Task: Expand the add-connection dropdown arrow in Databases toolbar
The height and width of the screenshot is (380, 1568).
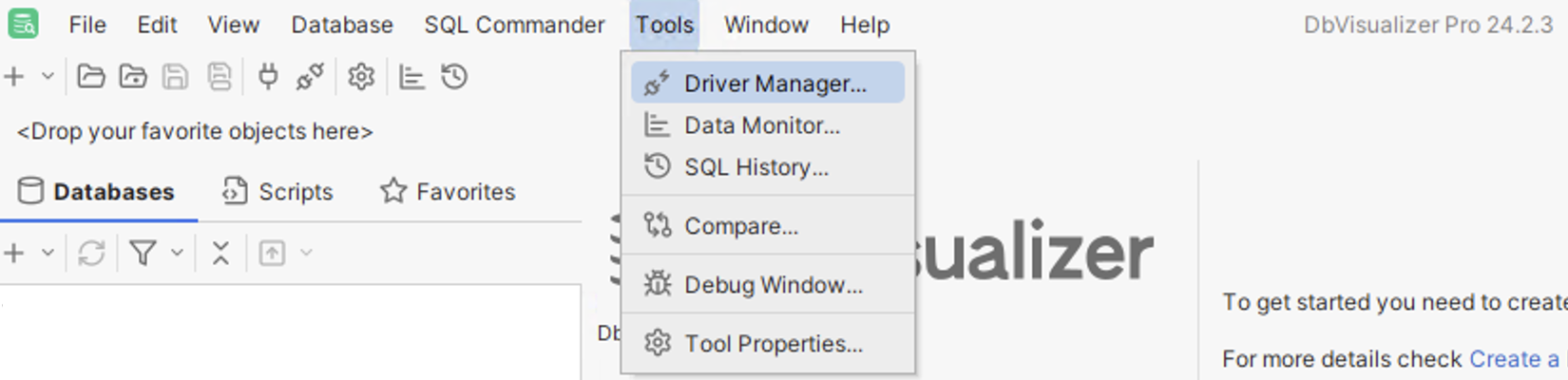Action: [48, 254]
